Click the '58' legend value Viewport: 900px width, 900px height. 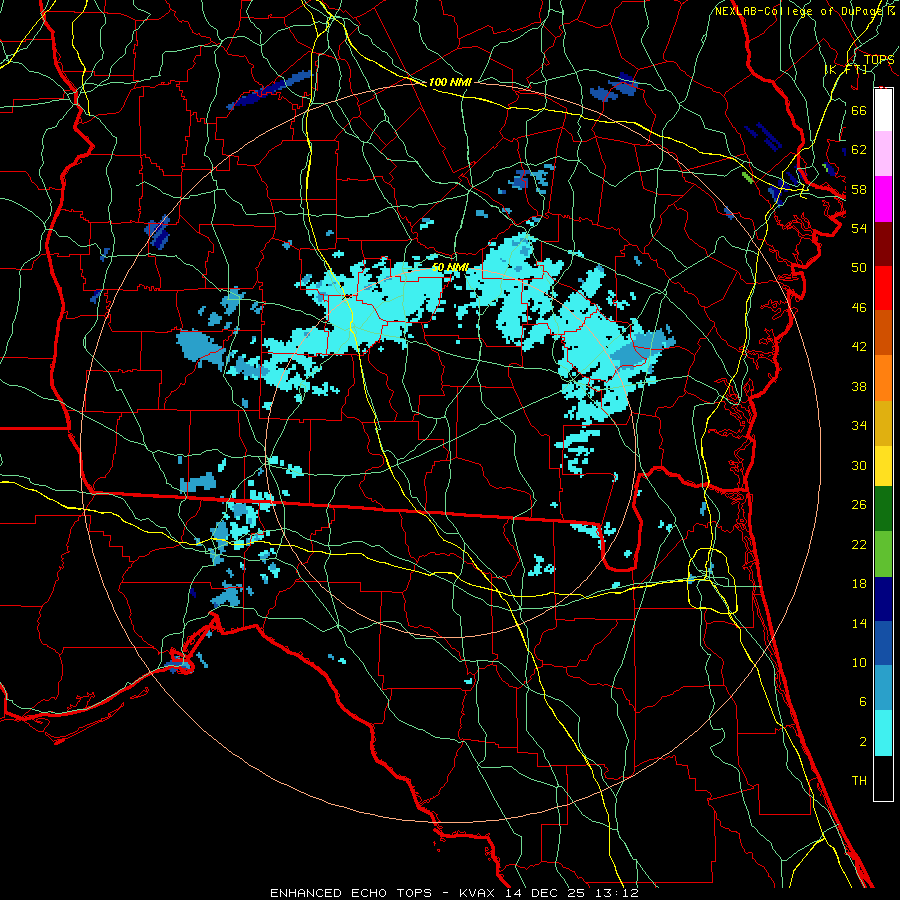point(859,189)
